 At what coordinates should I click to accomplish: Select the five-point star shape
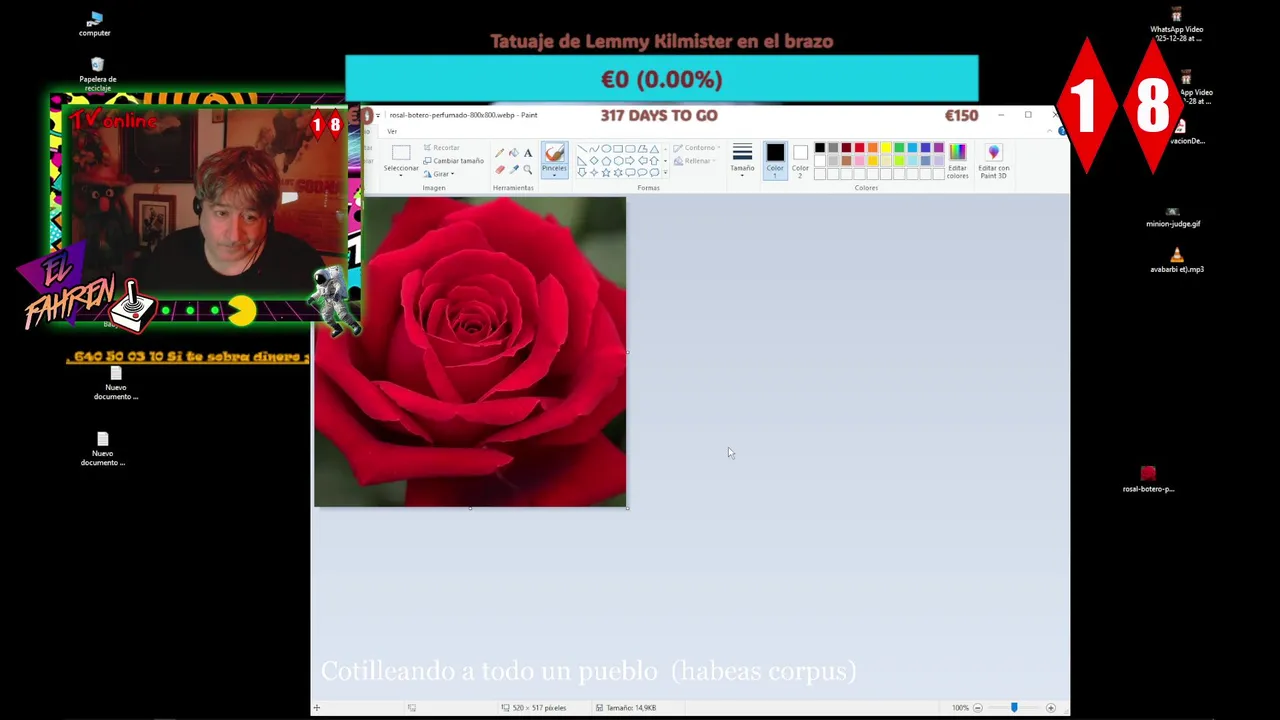click(x=606, y=172)
